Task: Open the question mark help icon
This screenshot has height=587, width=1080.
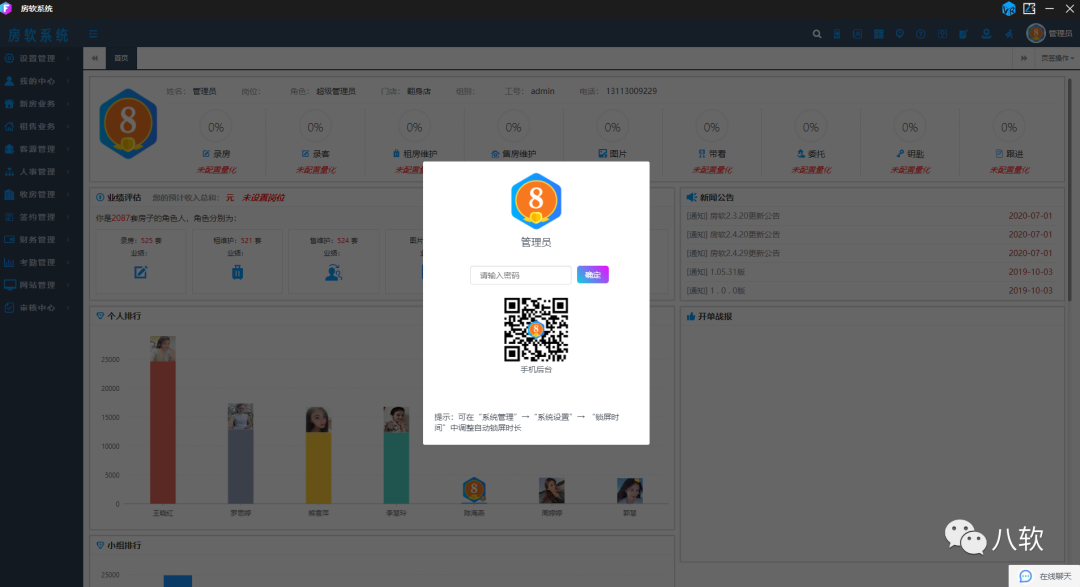Action: 920,34
